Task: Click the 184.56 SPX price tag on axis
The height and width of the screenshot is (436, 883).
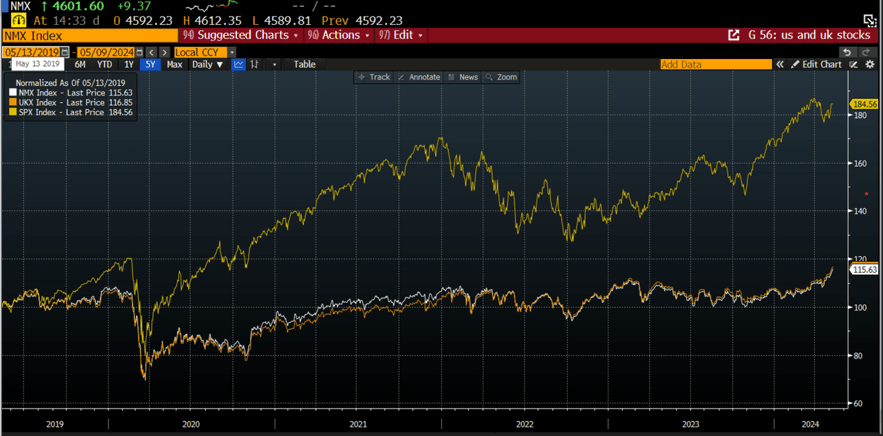Action: pos(866,104)
